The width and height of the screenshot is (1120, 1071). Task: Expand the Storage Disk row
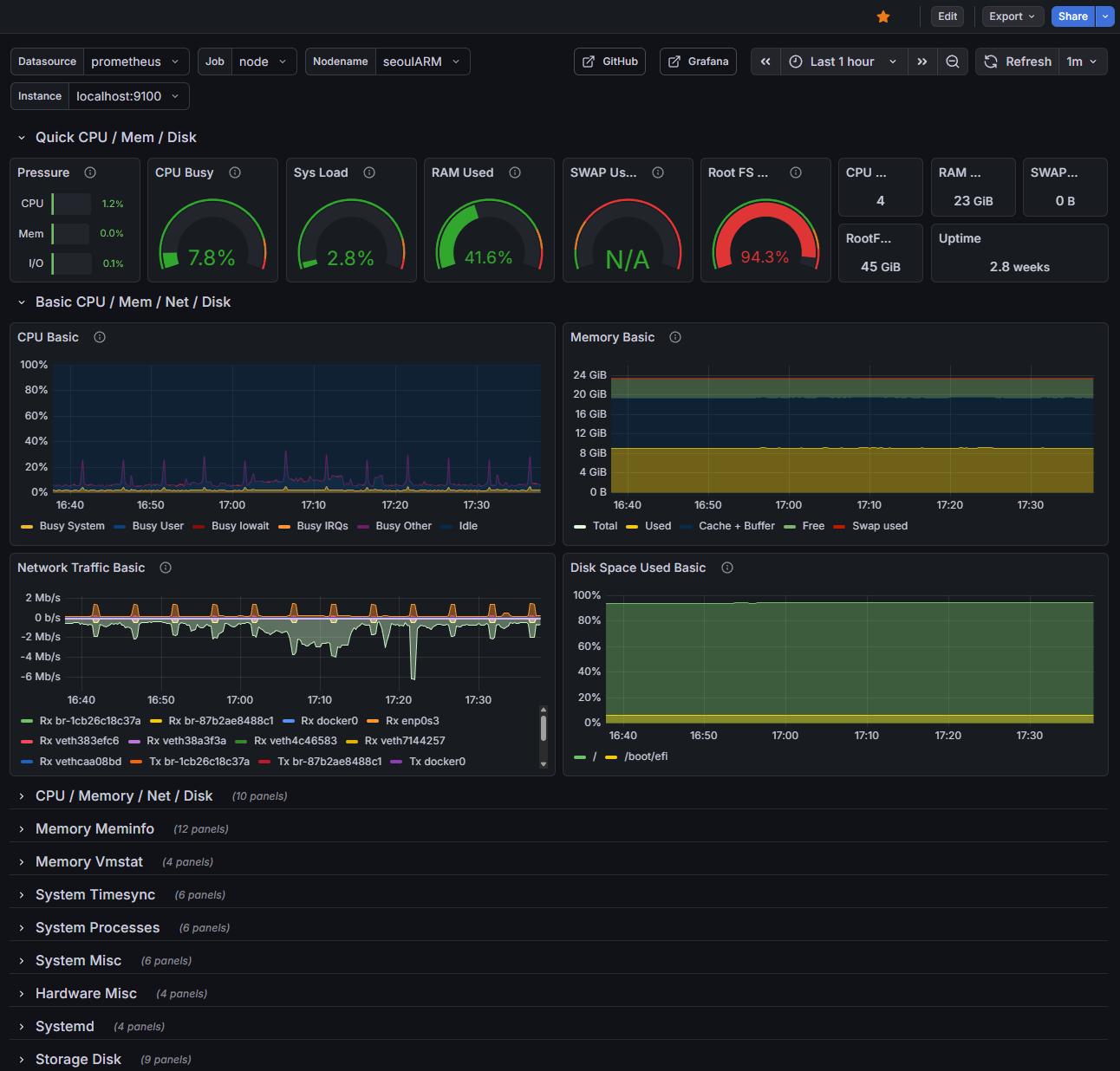click(78, 1059)
